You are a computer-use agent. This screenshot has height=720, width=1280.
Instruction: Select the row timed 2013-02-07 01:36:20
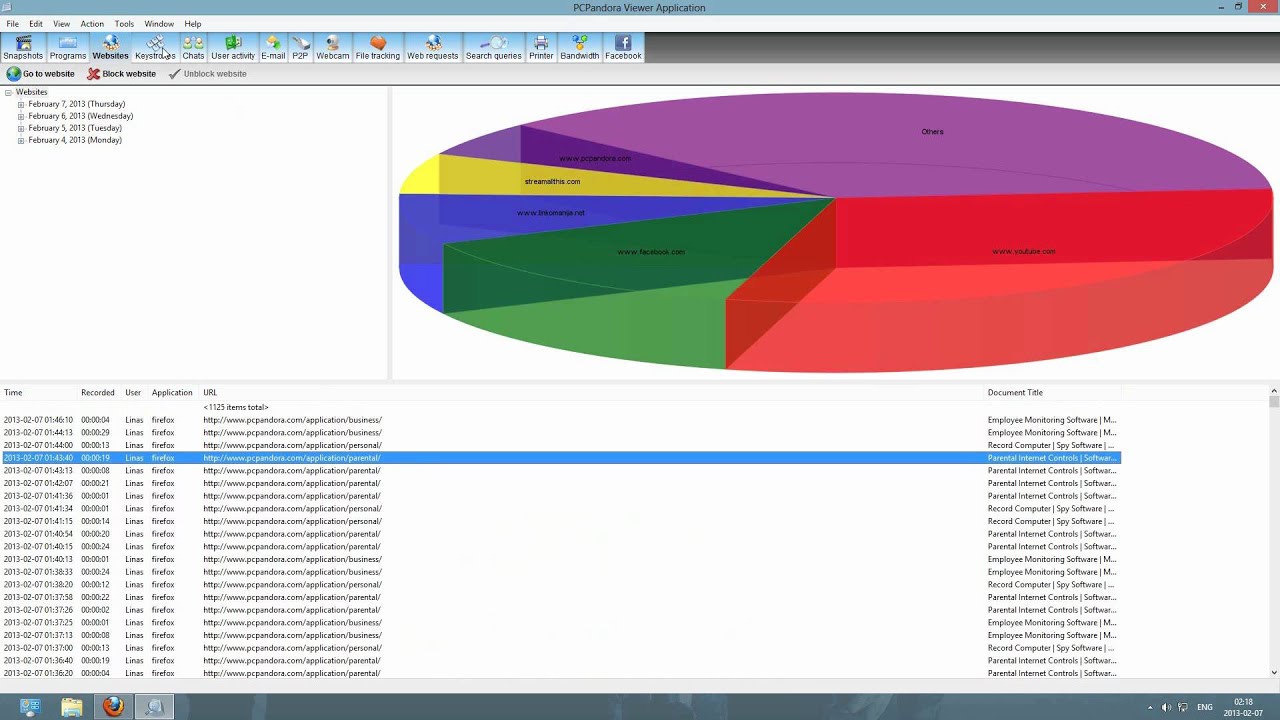pos(560,673)
